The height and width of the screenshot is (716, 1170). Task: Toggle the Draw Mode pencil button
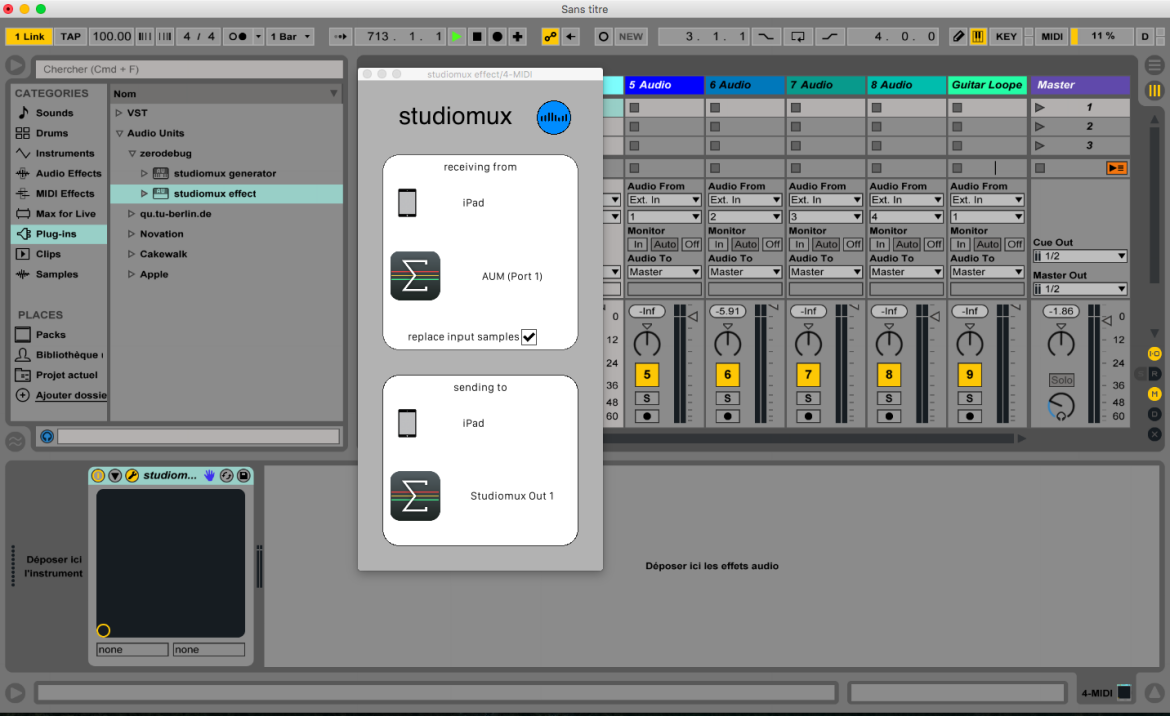point(959,37)
